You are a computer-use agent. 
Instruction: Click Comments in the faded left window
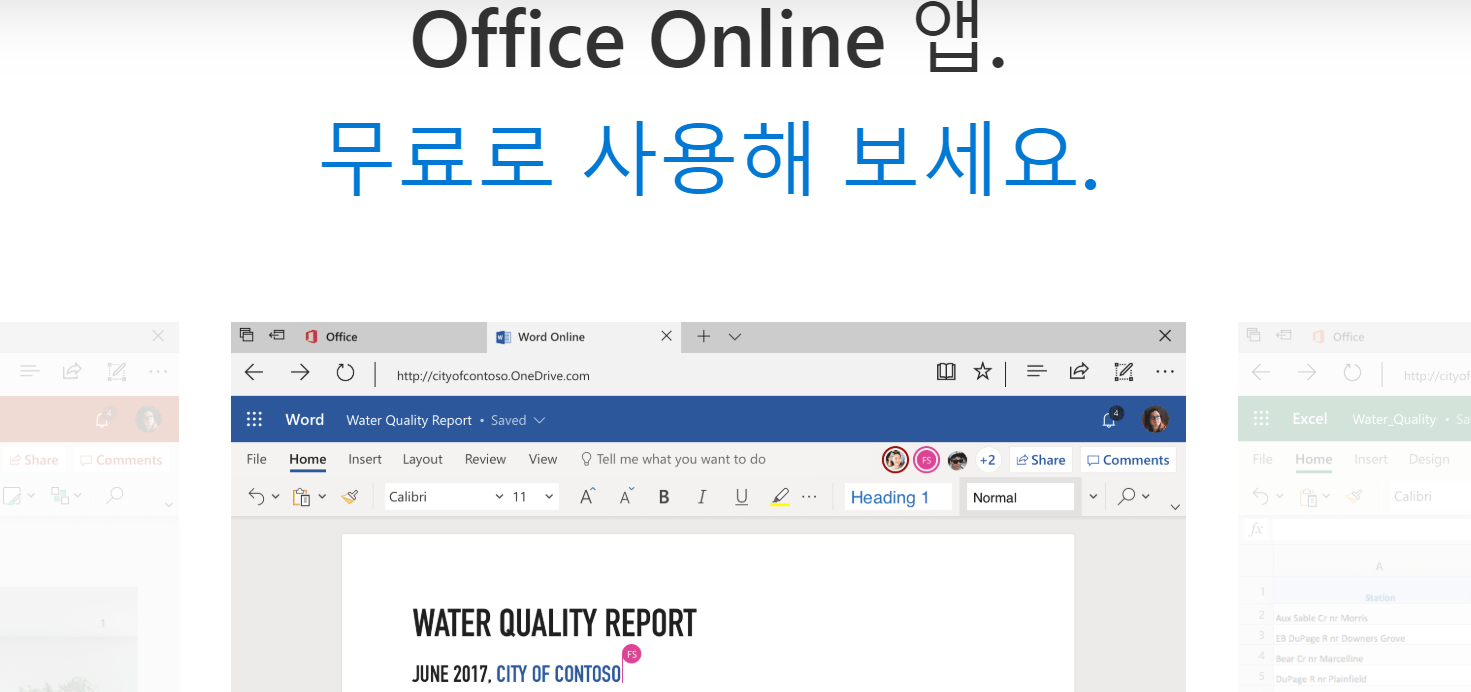(x=121, y=460)
